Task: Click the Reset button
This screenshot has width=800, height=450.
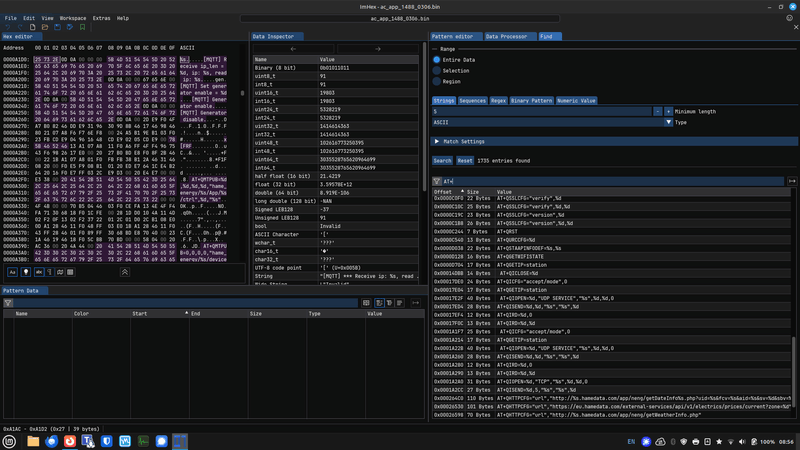Action: point(465,160)
